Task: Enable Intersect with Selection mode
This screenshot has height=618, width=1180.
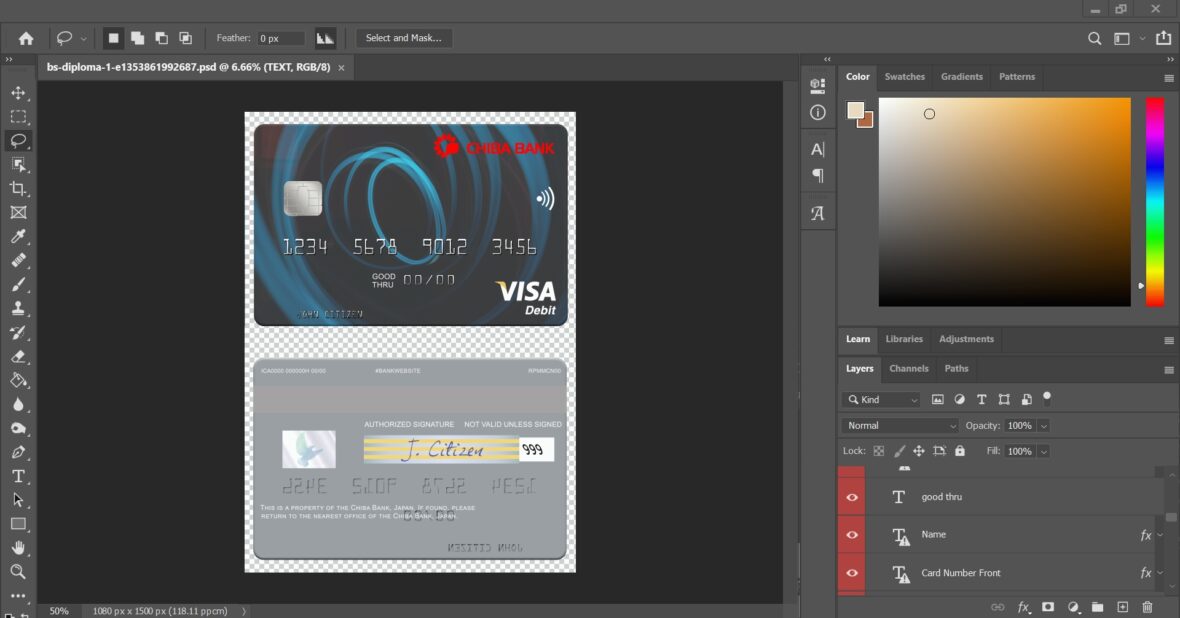Action: [x=185, y=38]
